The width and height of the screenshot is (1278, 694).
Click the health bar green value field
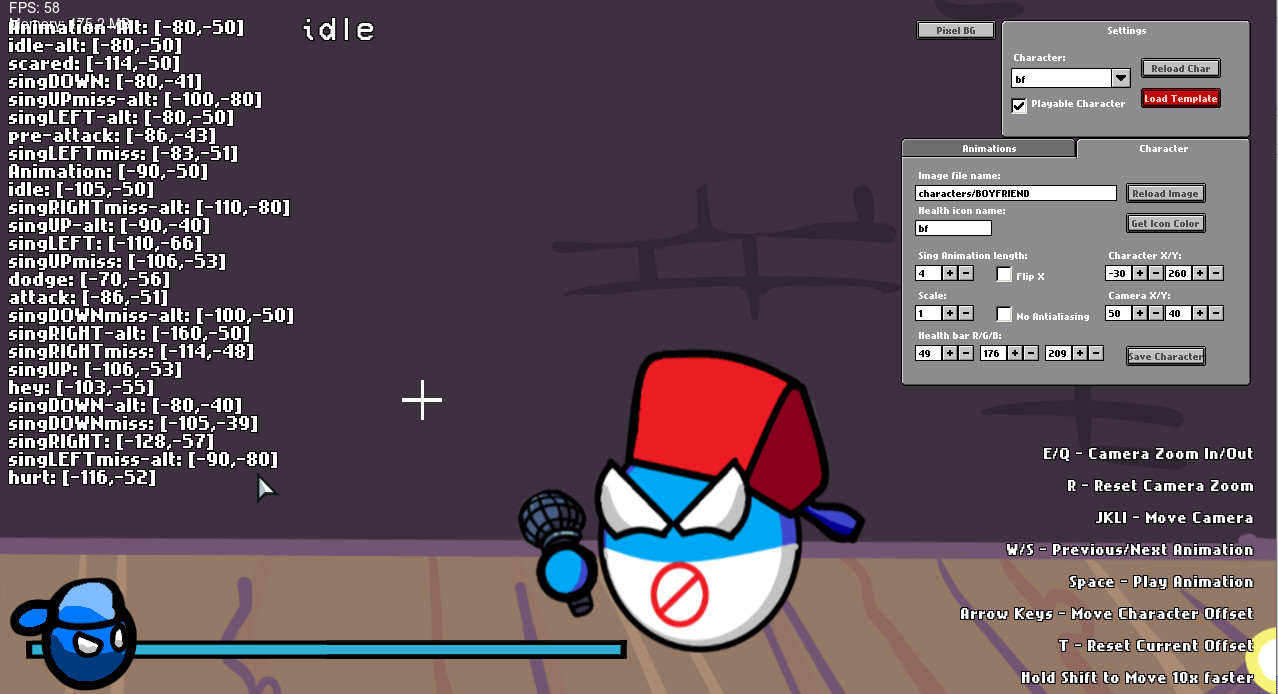993,353
